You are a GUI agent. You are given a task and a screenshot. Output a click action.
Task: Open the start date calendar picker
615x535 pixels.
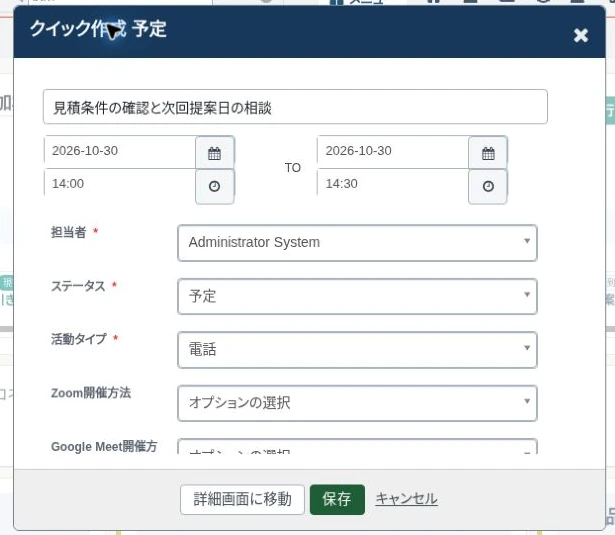click(215, 153)
